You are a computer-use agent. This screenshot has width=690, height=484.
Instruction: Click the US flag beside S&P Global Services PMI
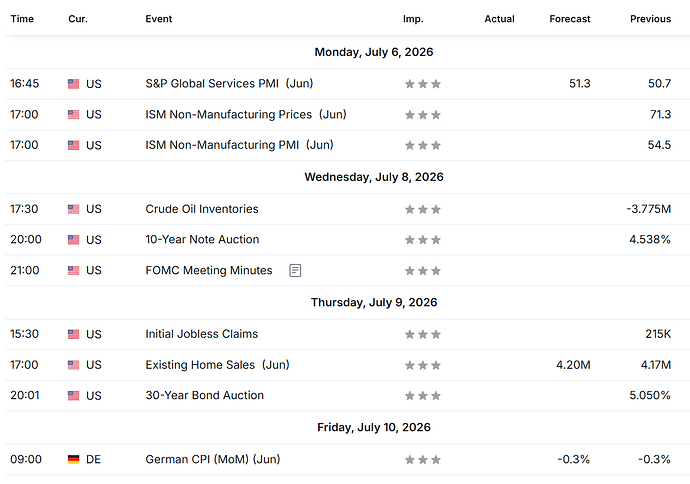pos(73,84)
